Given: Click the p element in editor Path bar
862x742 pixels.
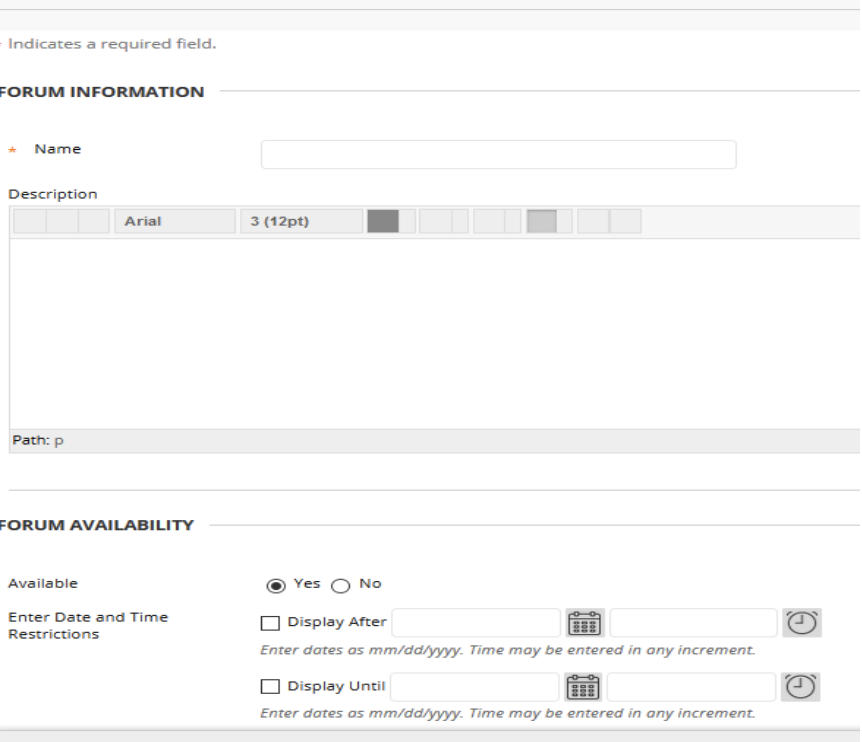Looking at the screenshot, I should pyautogui.click(x=58, y=441).
